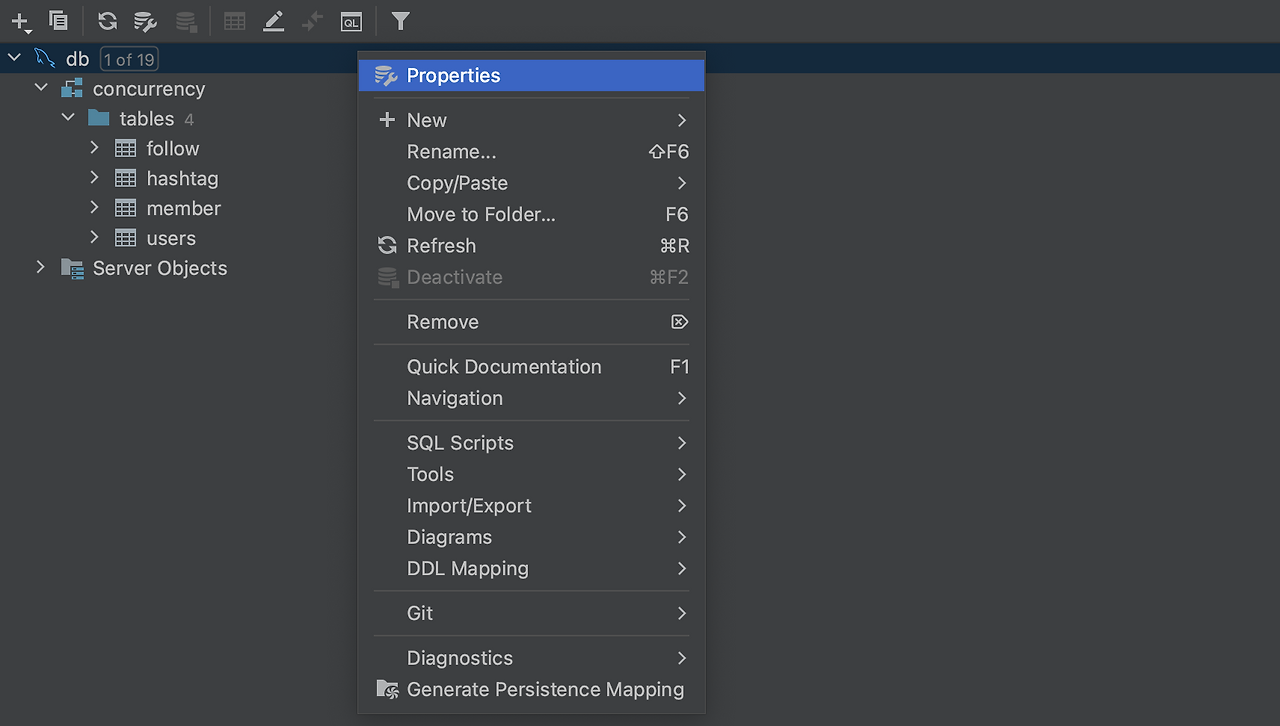The image size is (1280, 726).
Task: Click the Refresh toolbar icon
Action: [107, 21]
